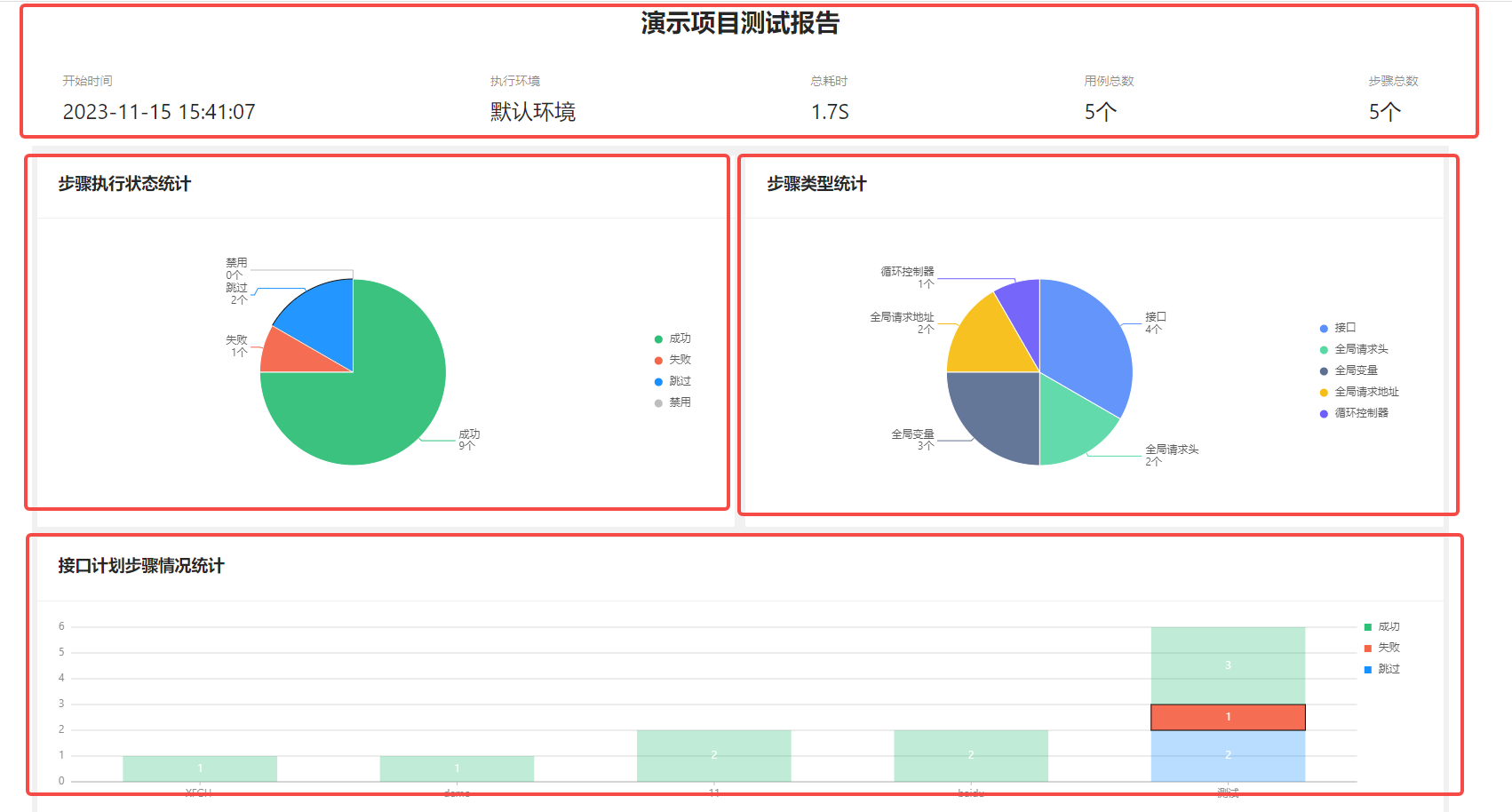
Task: Toggle 失败 legend in bar chart
Action: click(x=1382, y=648)
